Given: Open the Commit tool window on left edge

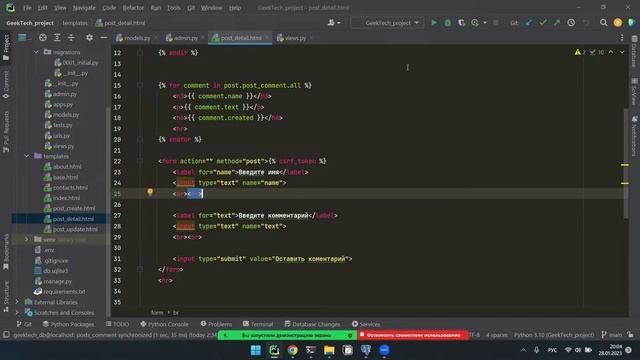Looking at the screenshot, I should [x=6, y=85].
